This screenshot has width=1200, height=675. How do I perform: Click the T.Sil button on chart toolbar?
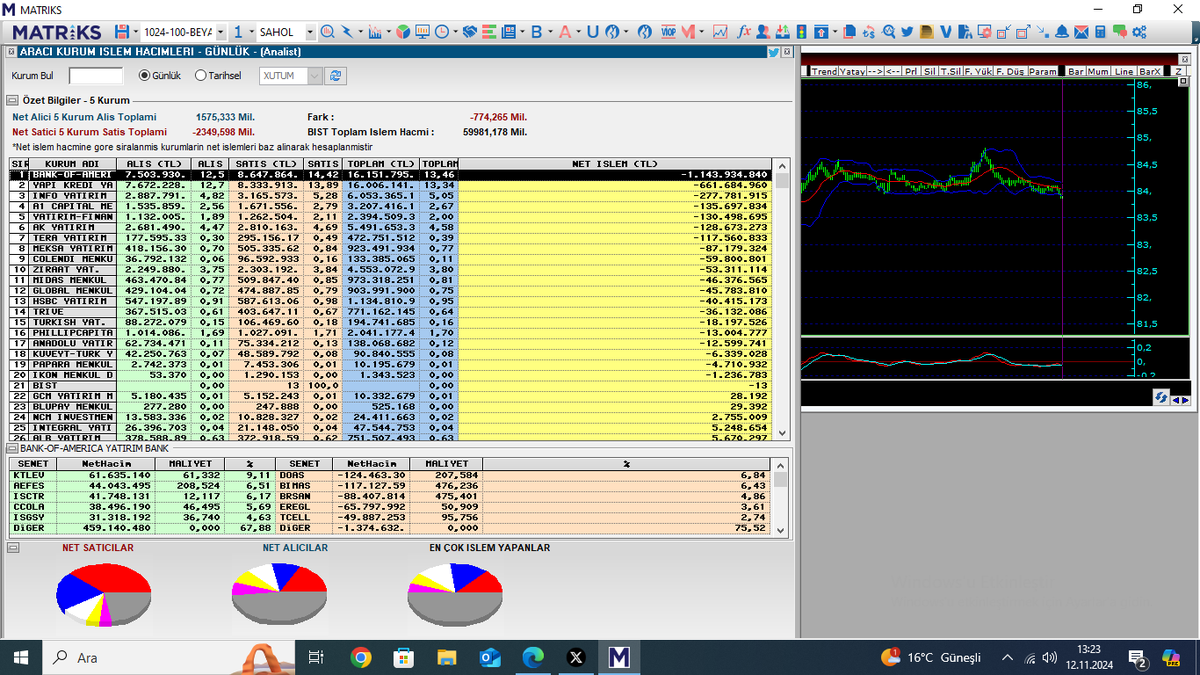click(x=951, y=72)
